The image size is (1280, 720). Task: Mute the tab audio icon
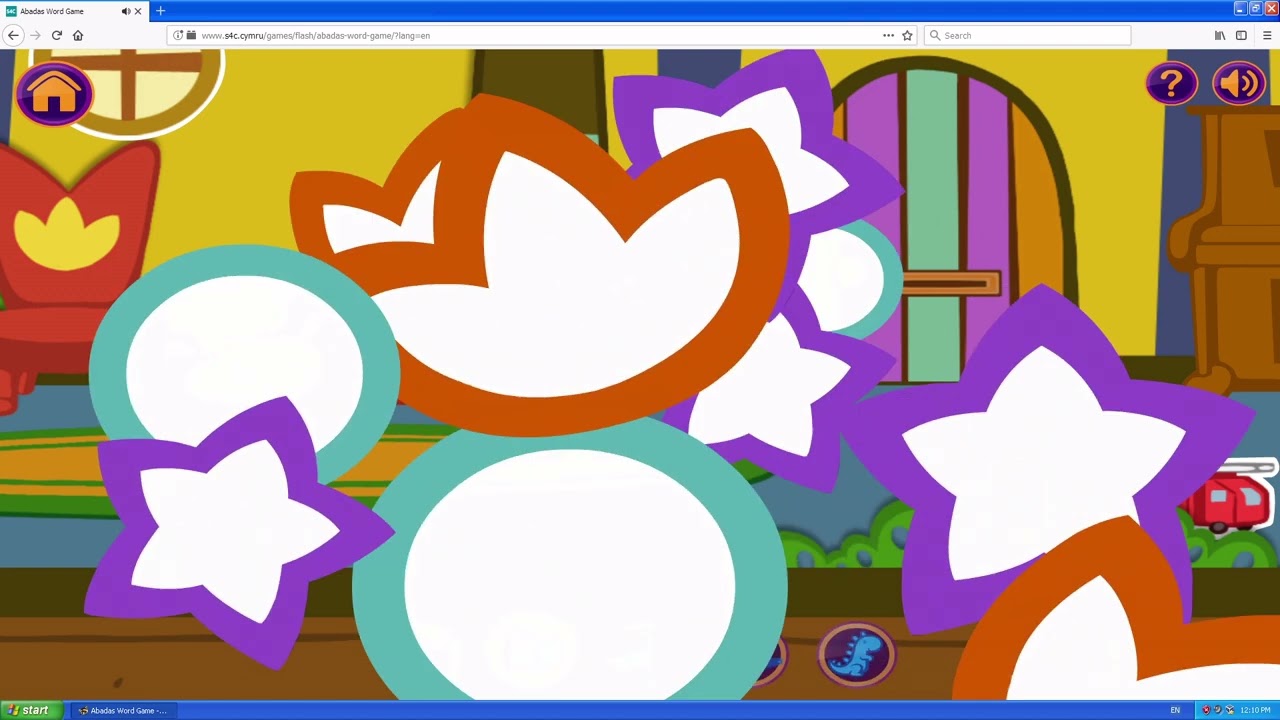126,11
